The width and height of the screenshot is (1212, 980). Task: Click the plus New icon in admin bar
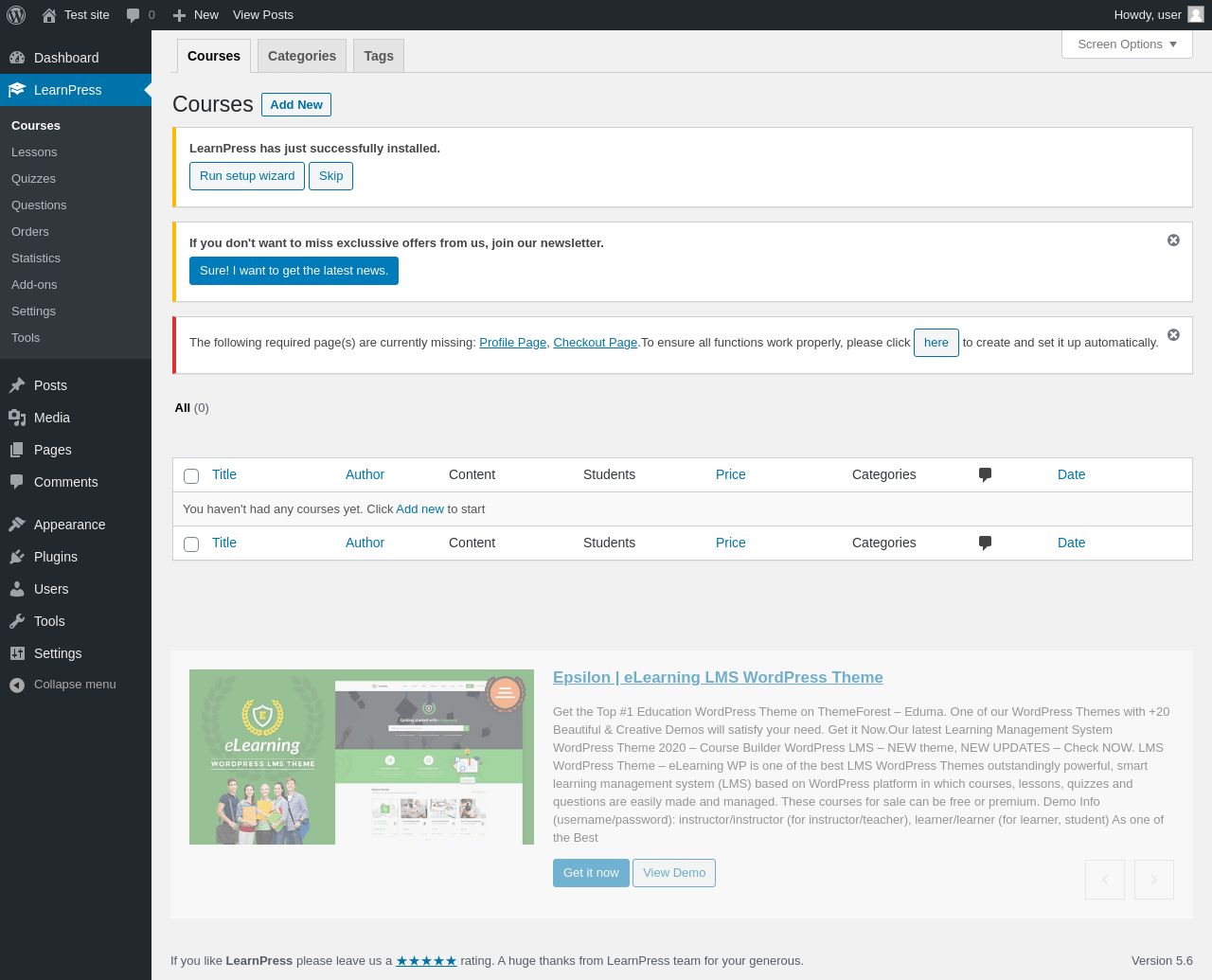179,15
